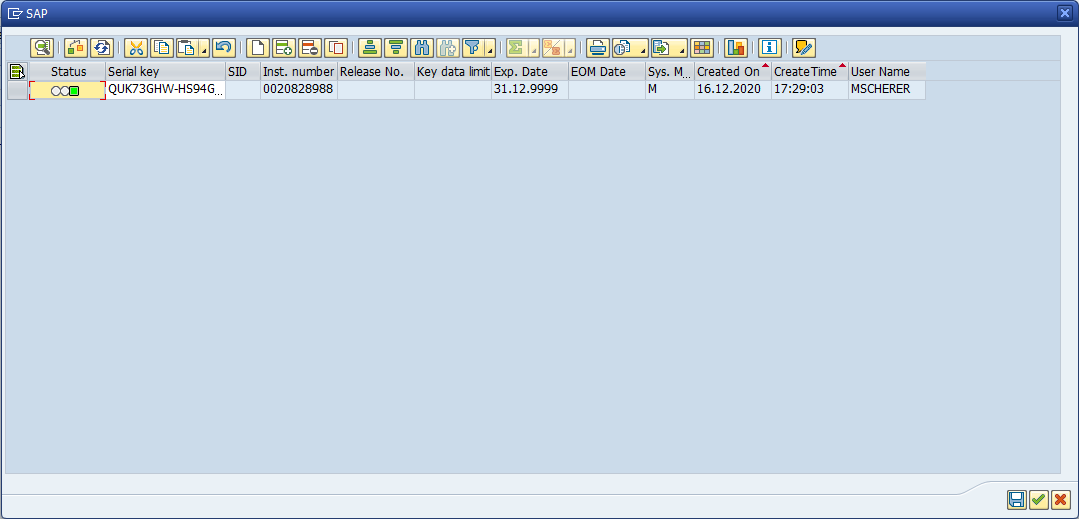Expand the Export dropdown arrow
Screen dimensions: 1079x519
tap(682, 49)
